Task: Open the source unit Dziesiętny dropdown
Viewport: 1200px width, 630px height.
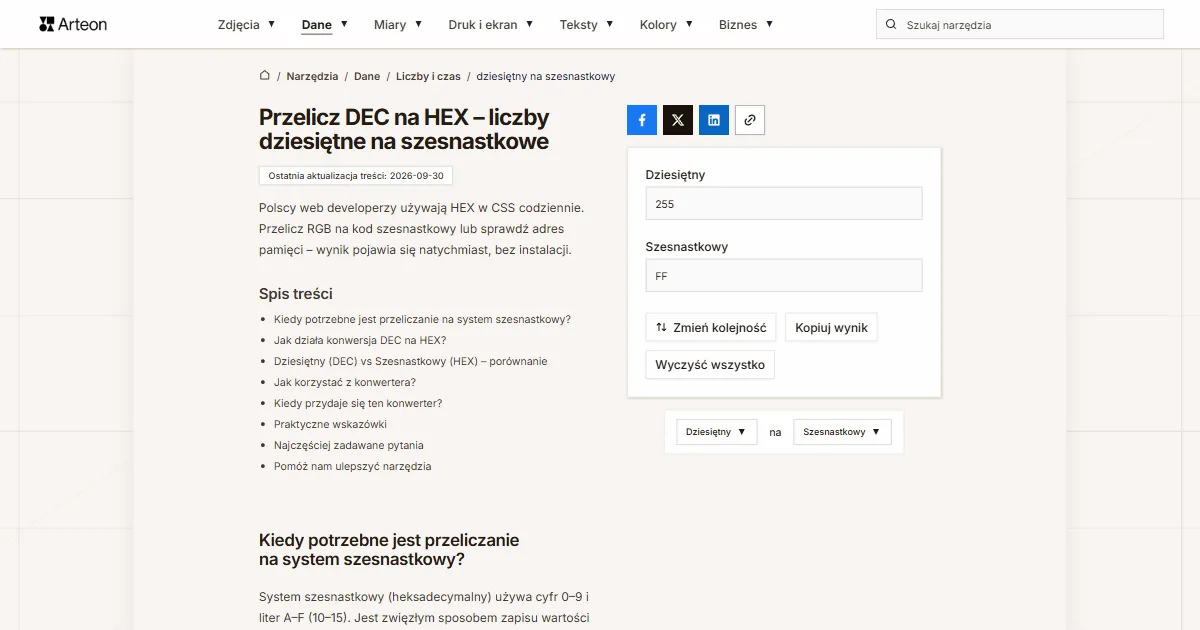Action: coord(717,432)
